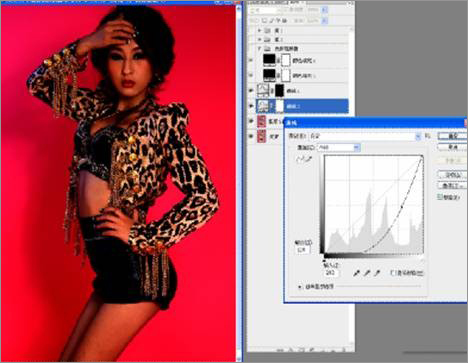Select the curve point editing tool
This screenshot has height=363, width=468.
pyautogui.click(x=299, y=160)
